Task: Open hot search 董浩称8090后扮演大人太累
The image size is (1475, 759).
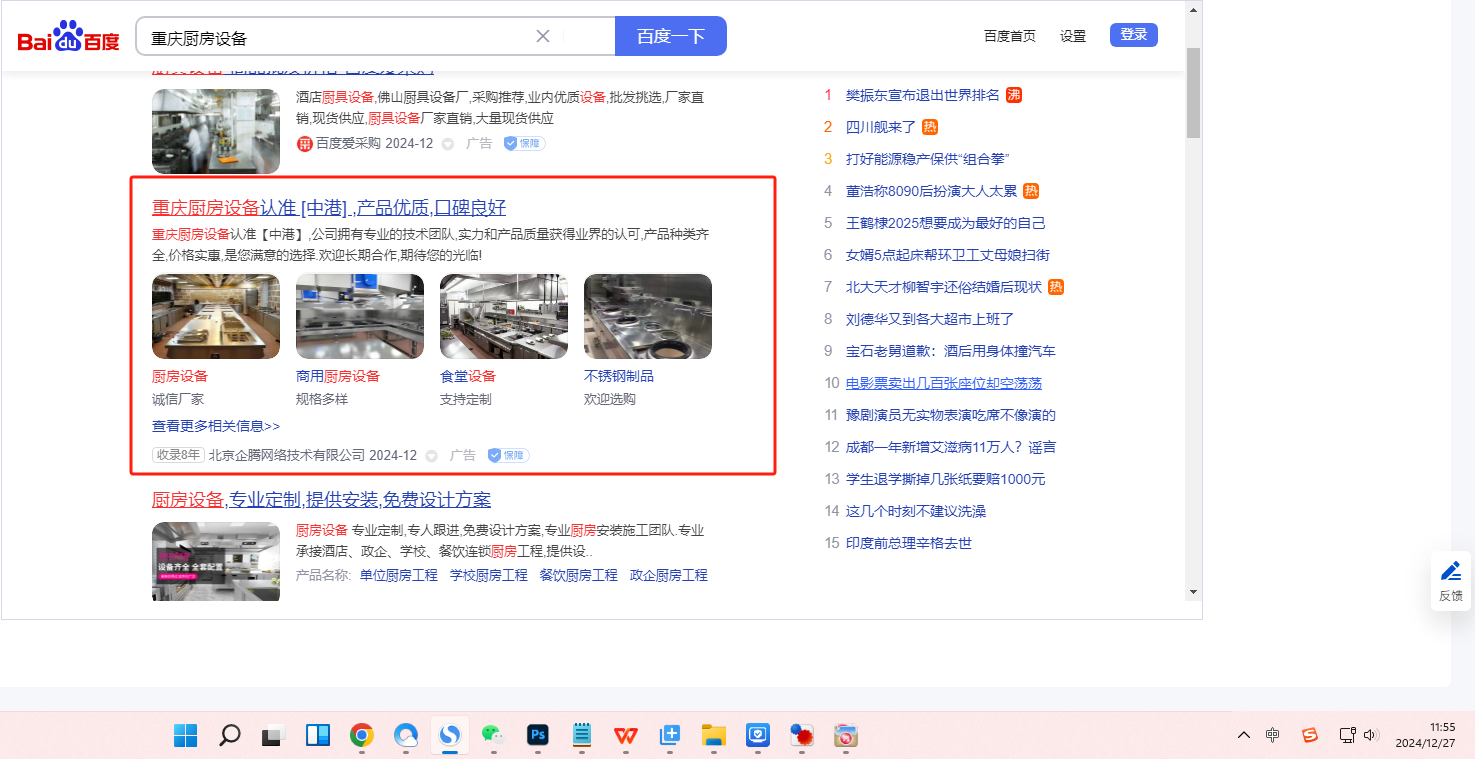Action: pos(931,191)
